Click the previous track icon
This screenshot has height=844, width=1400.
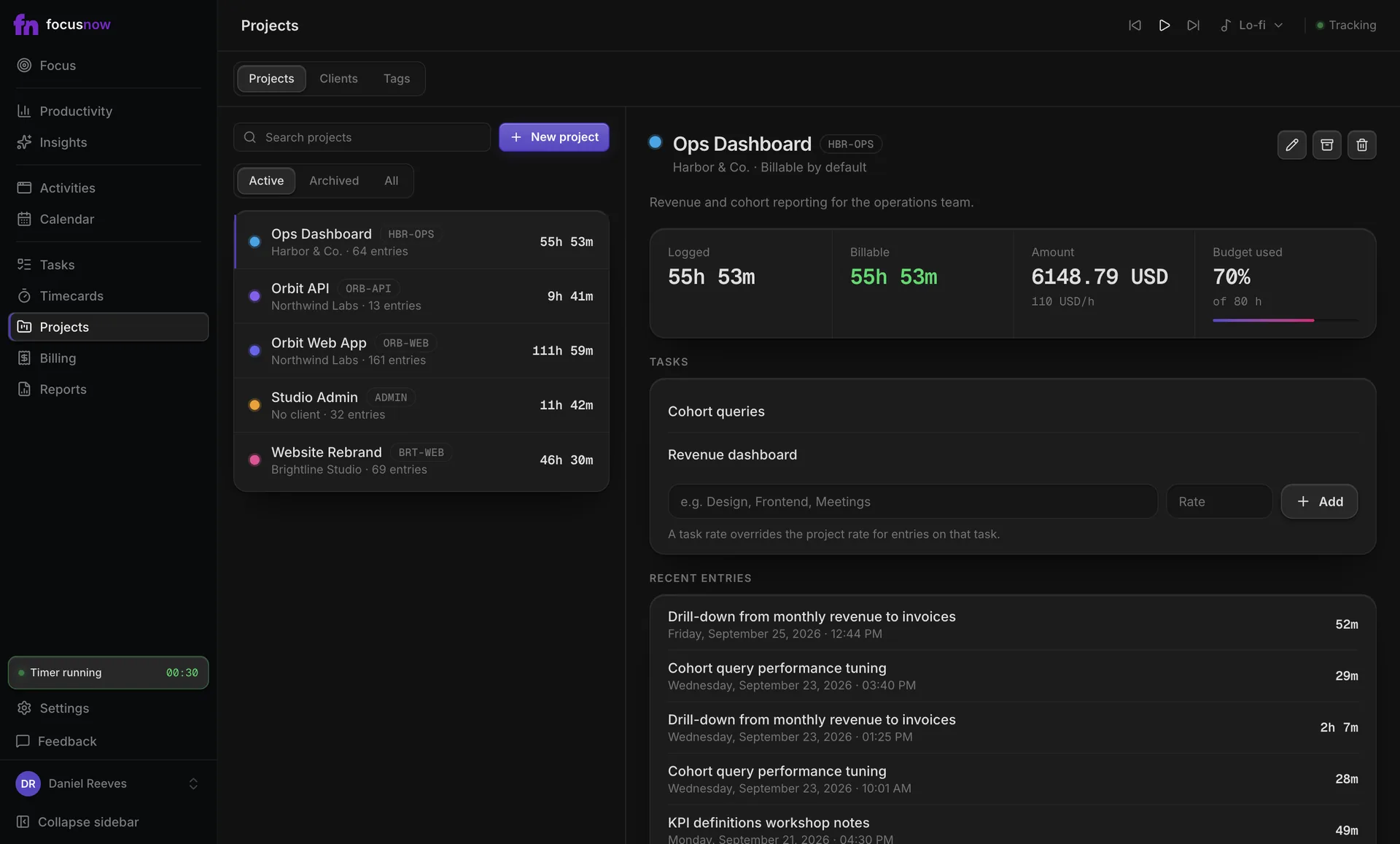pyautogui.click(x=1135, y=26)
